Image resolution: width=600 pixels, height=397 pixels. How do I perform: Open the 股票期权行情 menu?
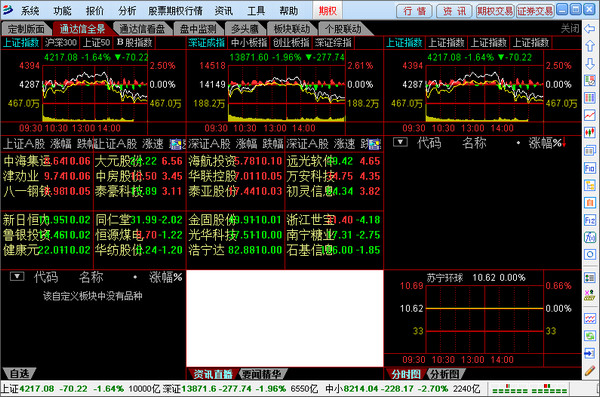coord(175,11)
